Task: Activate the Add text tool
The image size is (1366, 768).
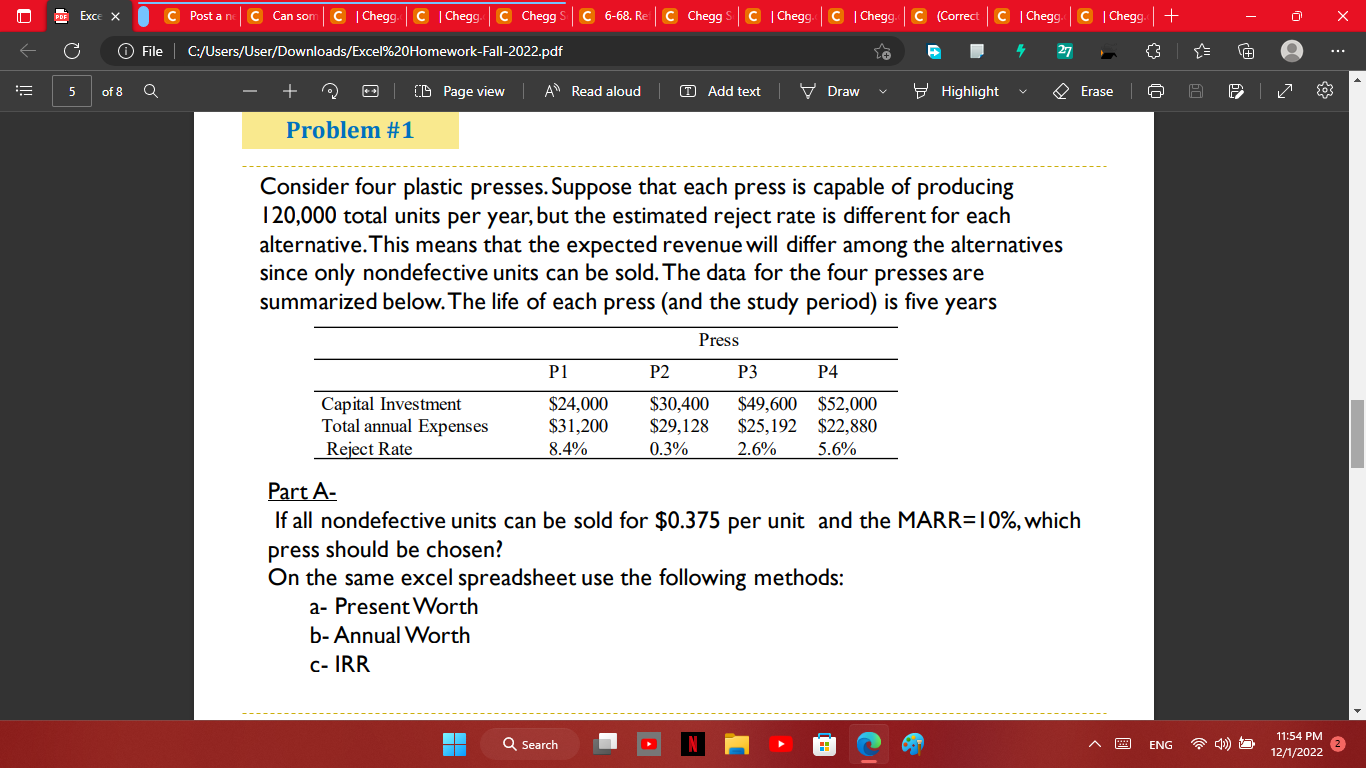Action: [x=719, y=91]
